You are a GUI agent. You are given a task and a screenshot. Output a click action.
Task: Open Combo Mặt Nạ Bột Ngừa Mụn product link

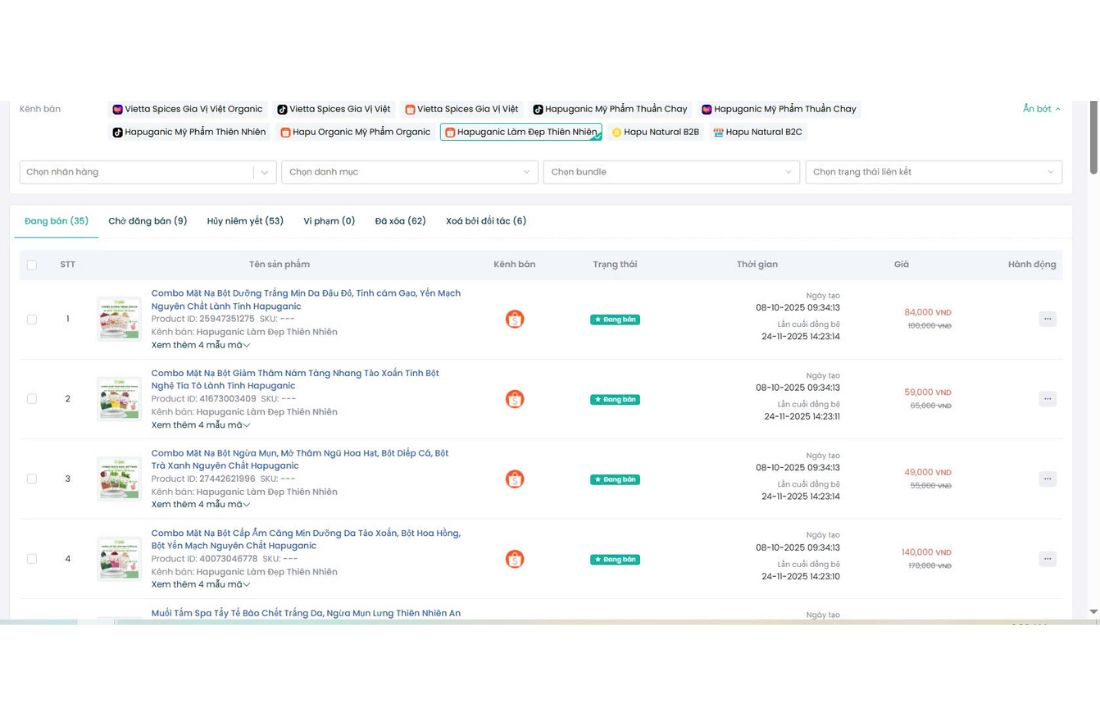point(300,459)
